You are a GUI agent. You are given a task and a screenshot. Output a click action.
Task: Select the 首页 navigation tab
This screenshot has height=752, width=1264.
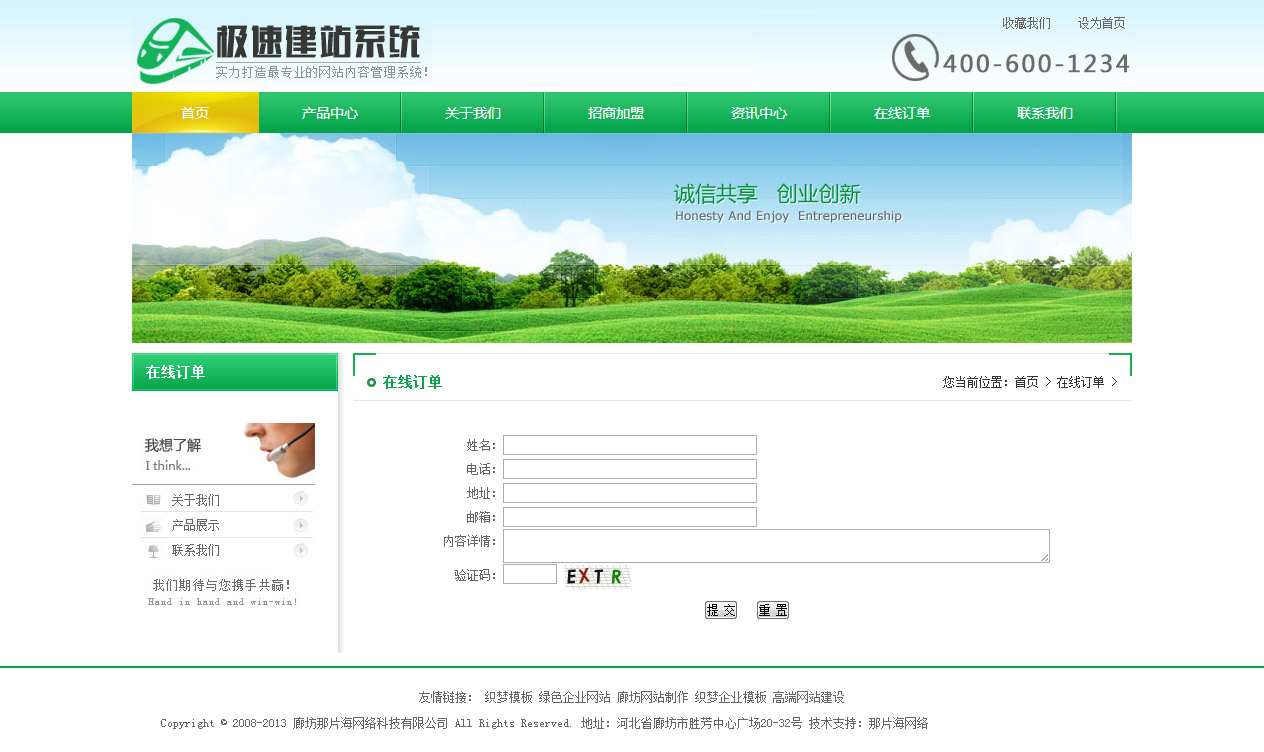[195, 113]
